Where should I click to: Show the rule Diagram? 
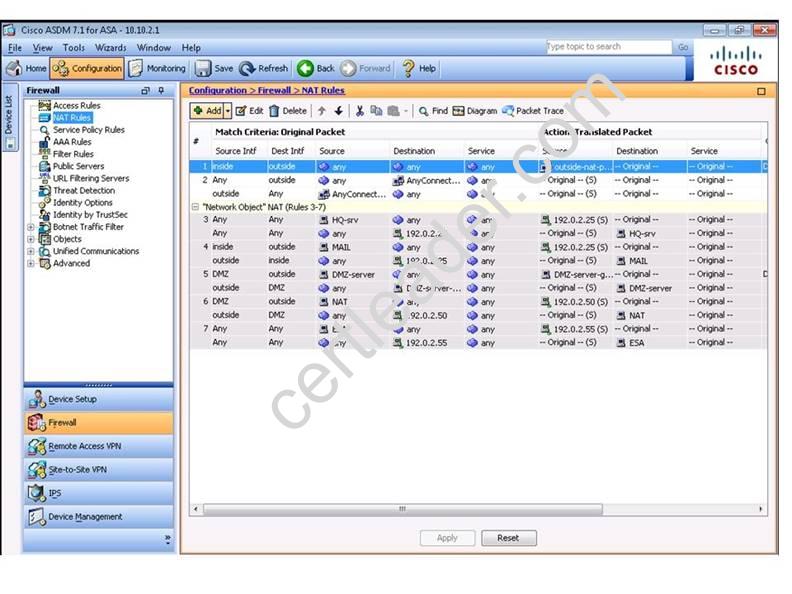point(475,111)
